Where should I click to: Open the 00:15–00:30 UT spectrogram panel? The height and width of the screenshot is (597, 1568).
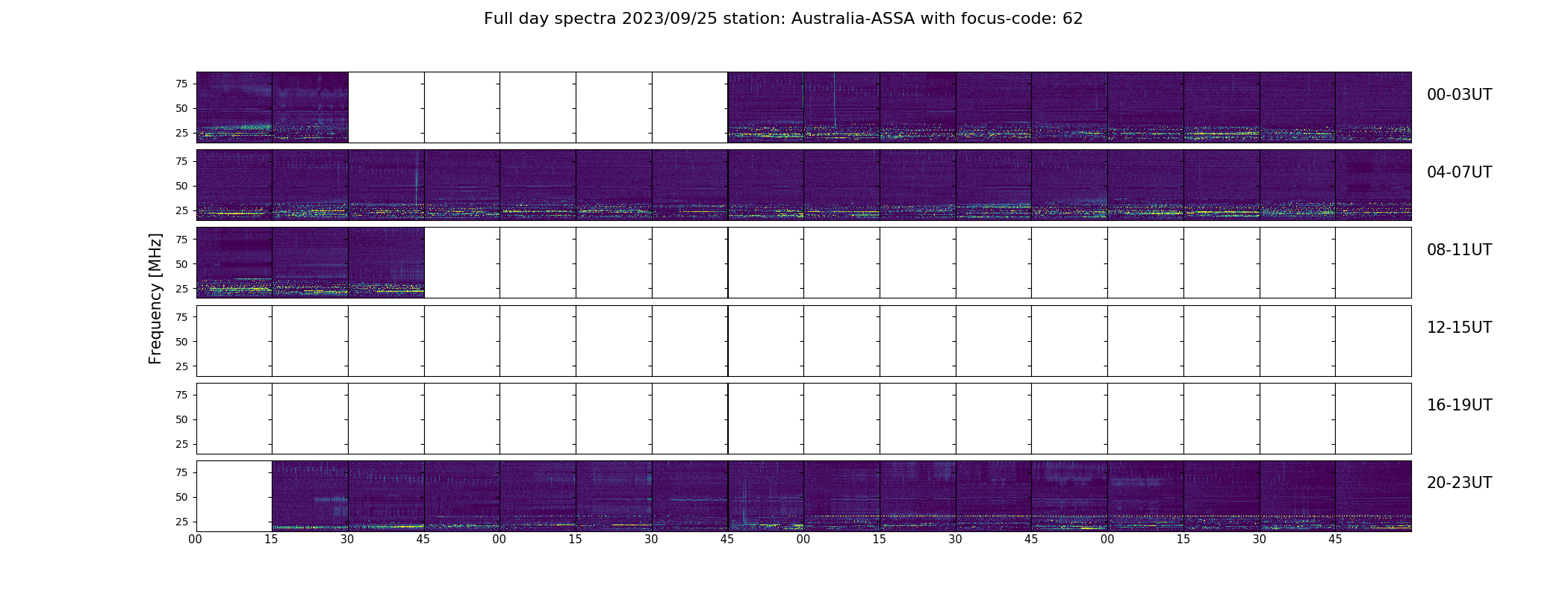pos(311,107)
